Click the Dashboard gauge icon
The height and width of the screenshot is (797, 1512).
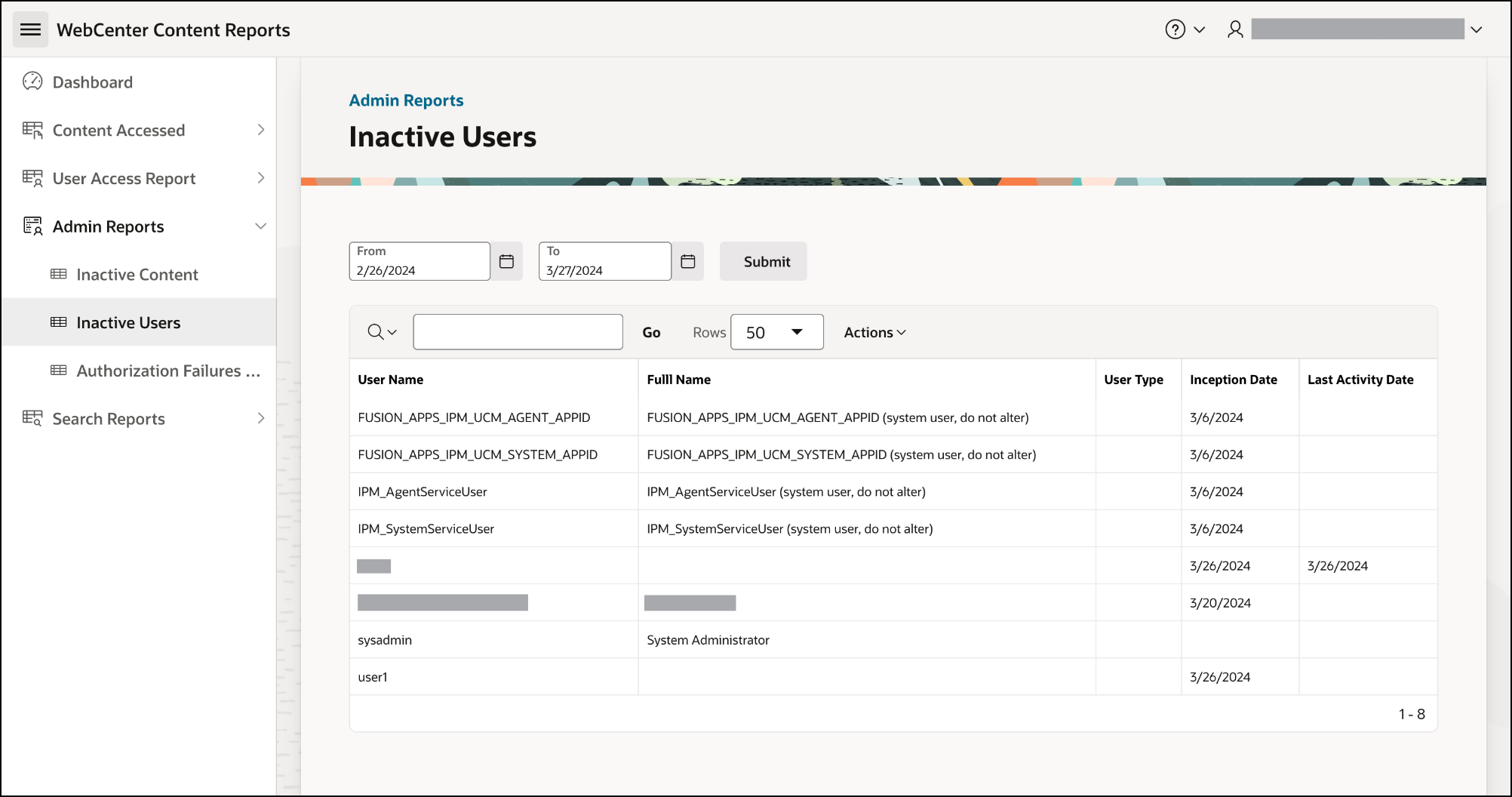click(x=32, y=82)
